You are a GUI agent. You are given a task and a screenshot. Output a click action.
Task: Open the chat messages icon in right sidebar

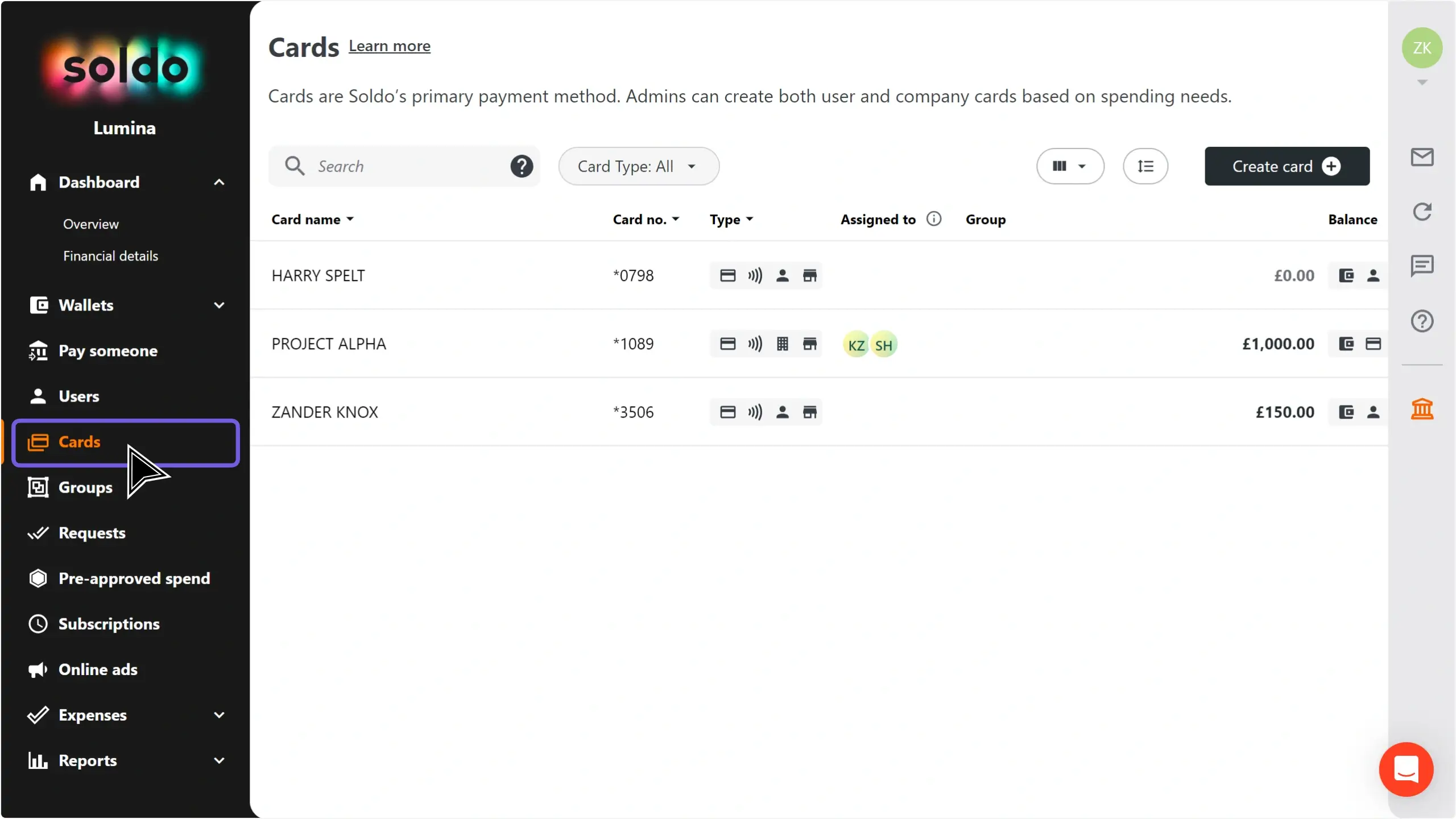[x=1422, y=266]
